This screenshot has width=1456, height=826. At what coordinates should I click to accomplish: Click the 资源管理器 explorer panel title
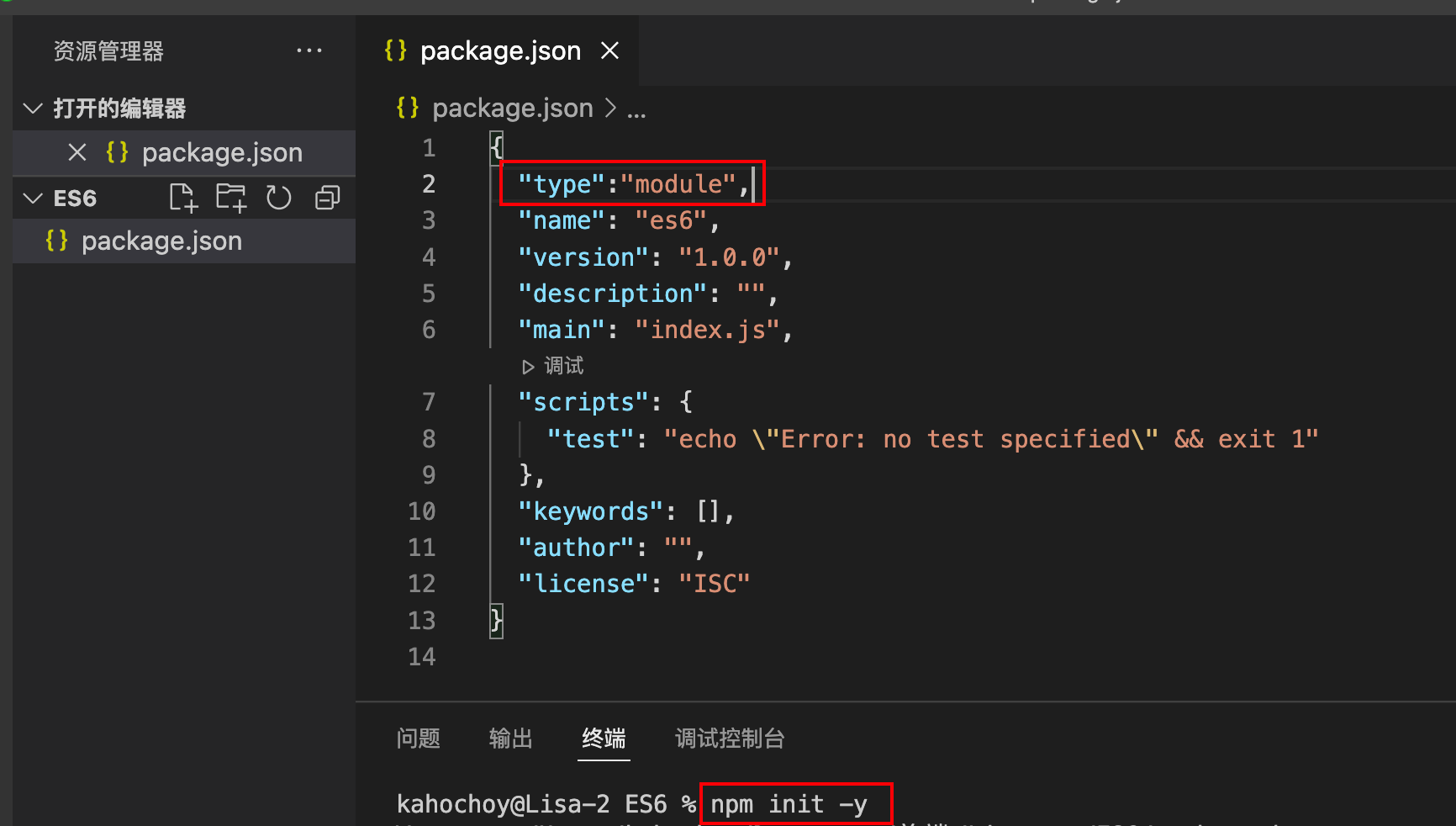(108, 51)
